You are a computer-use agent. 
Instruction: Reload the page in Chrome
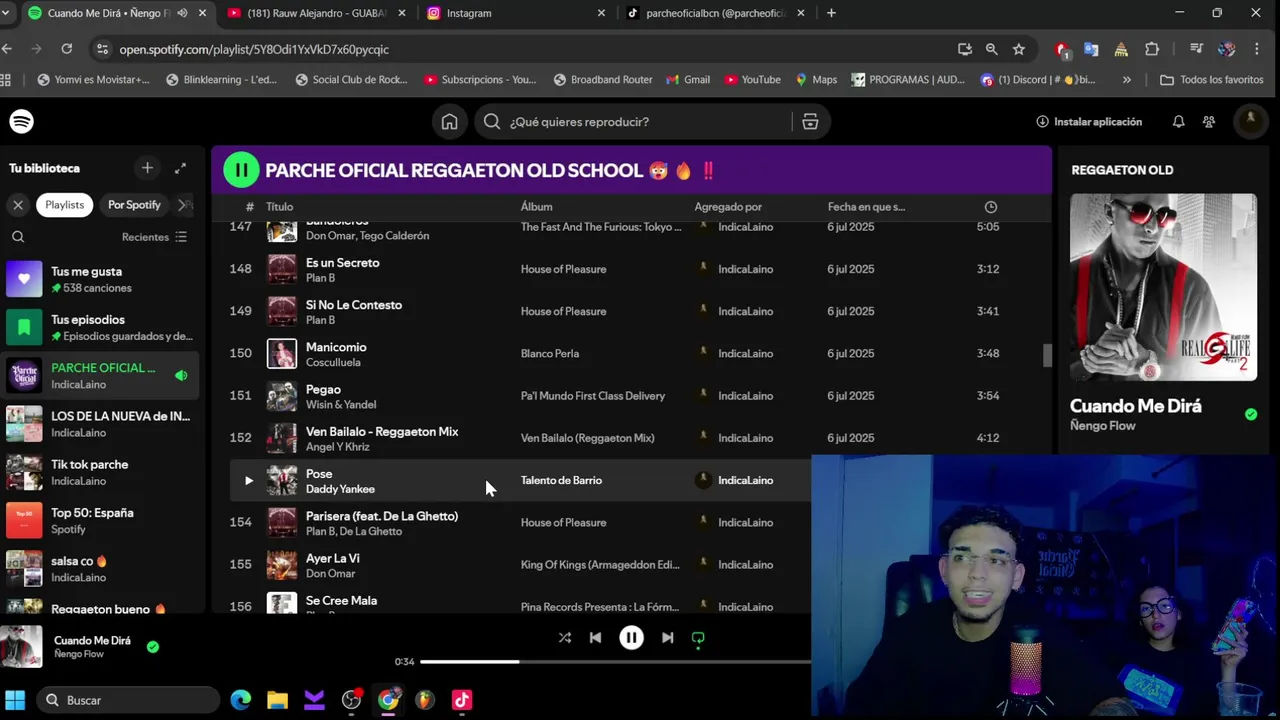[66, 49]
